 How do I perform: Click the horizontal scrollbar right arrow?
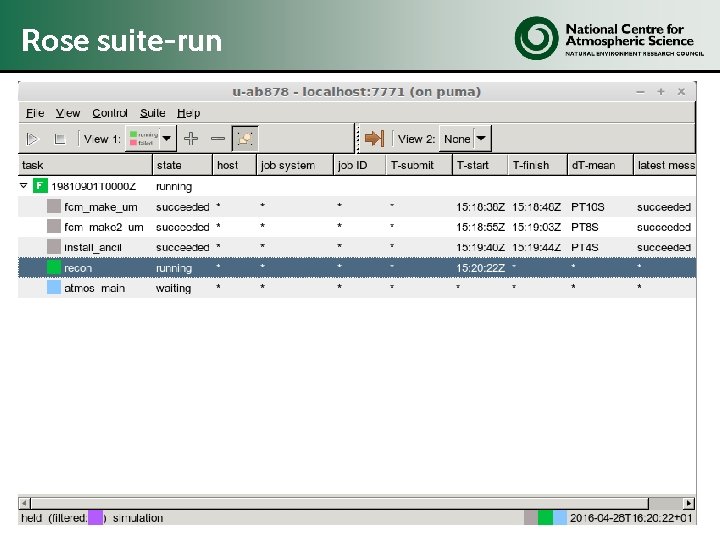point(688,503)
